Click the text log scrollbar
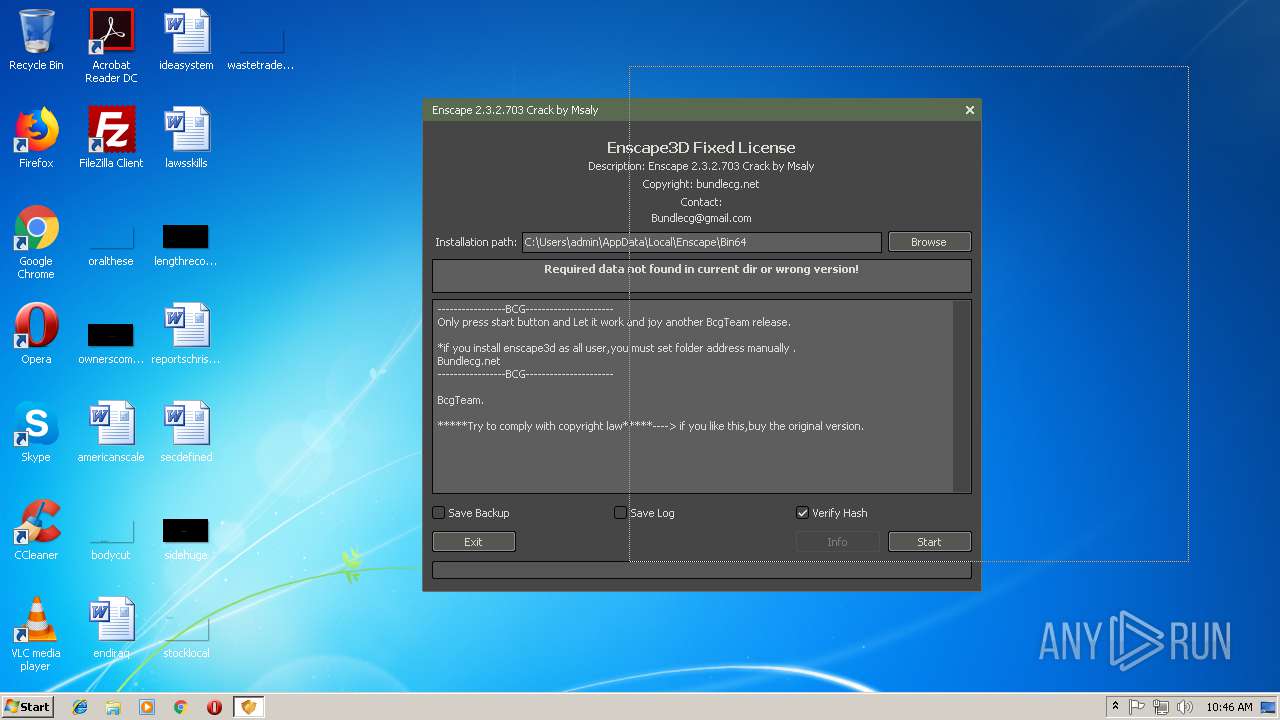Image resolution: width=1280 pixels, height=720 pixels. (x=961, y=396)
